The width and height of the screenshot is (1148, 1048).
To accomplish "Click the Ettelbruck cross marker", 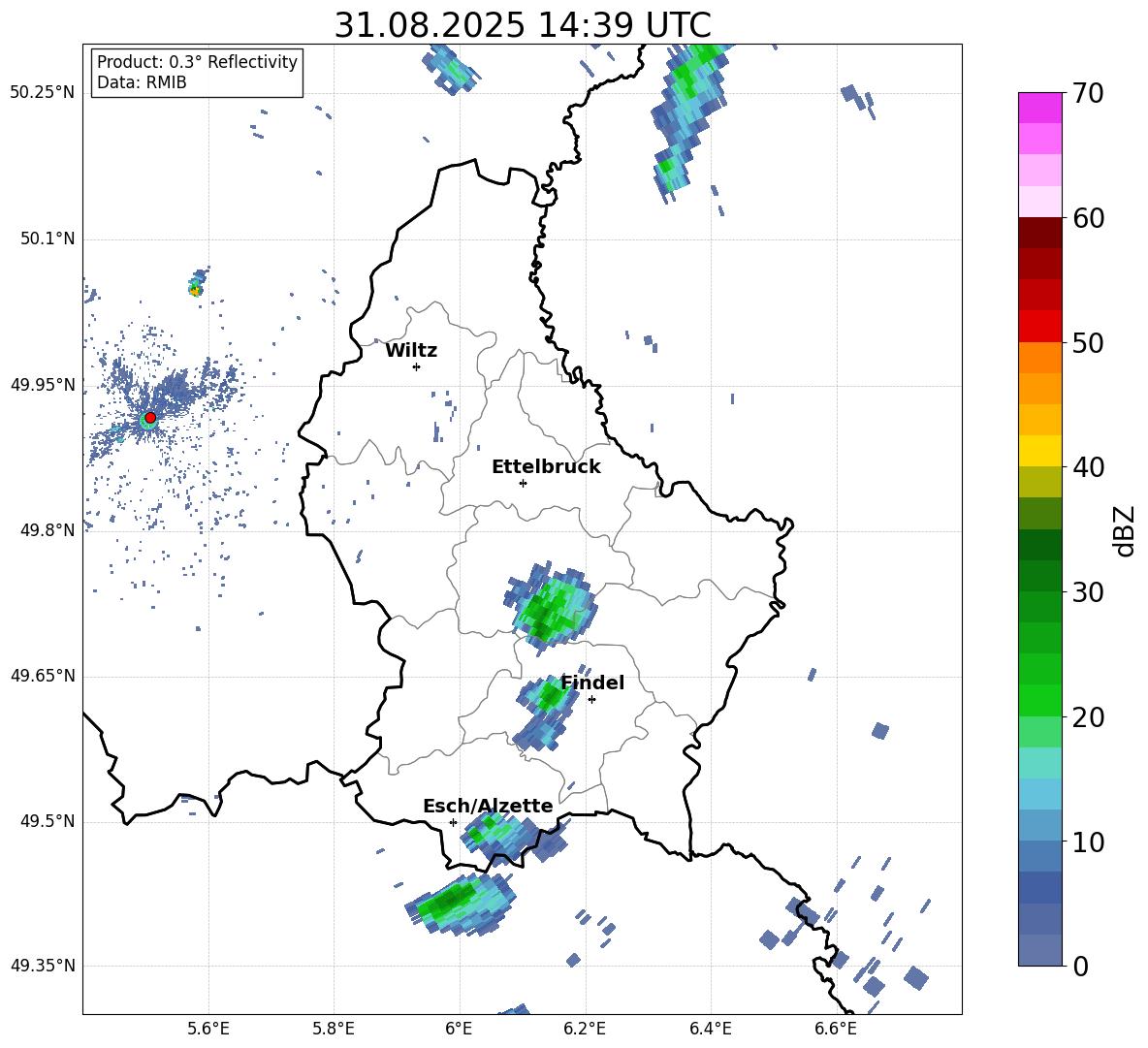I will pos(523,483).
